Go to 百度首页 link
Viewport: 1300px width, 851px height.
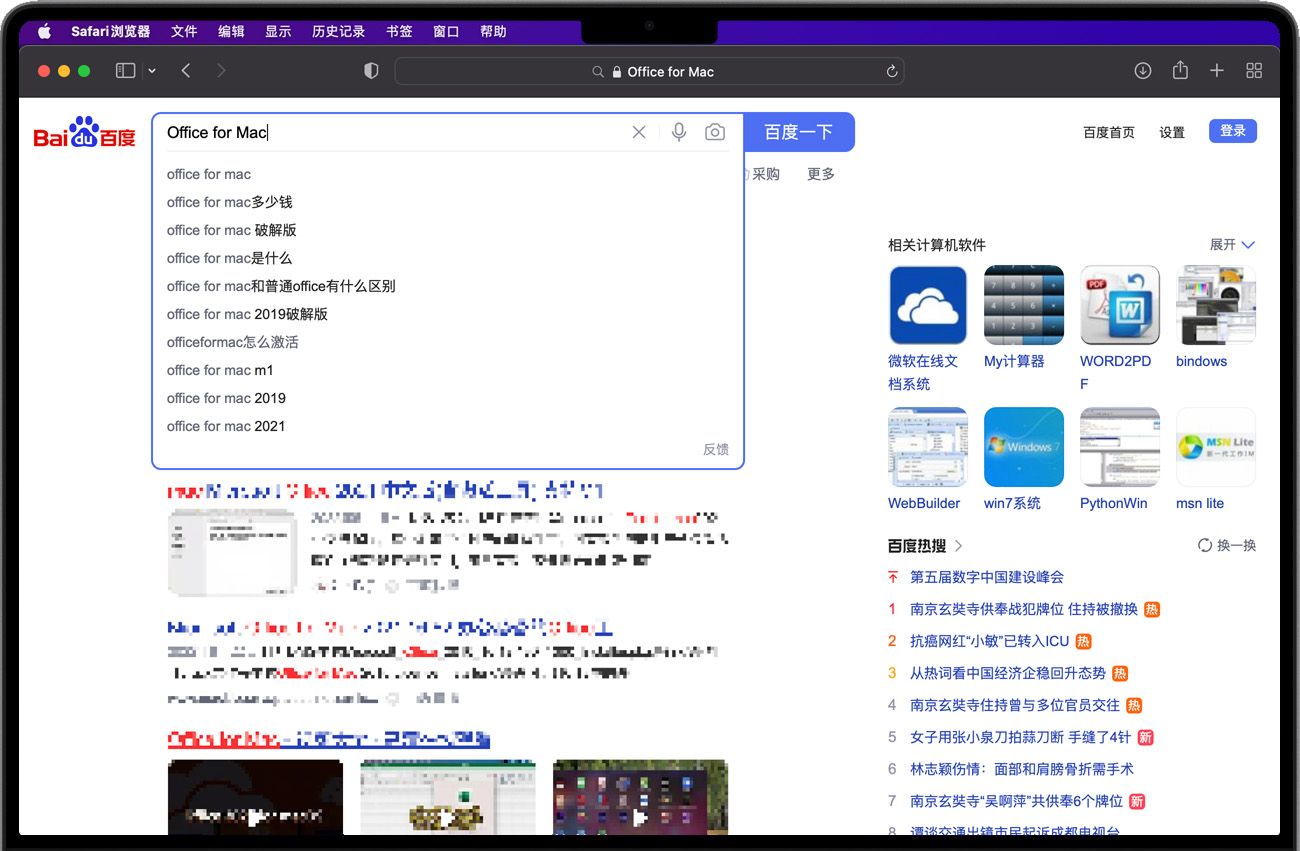pos(1109,132)
